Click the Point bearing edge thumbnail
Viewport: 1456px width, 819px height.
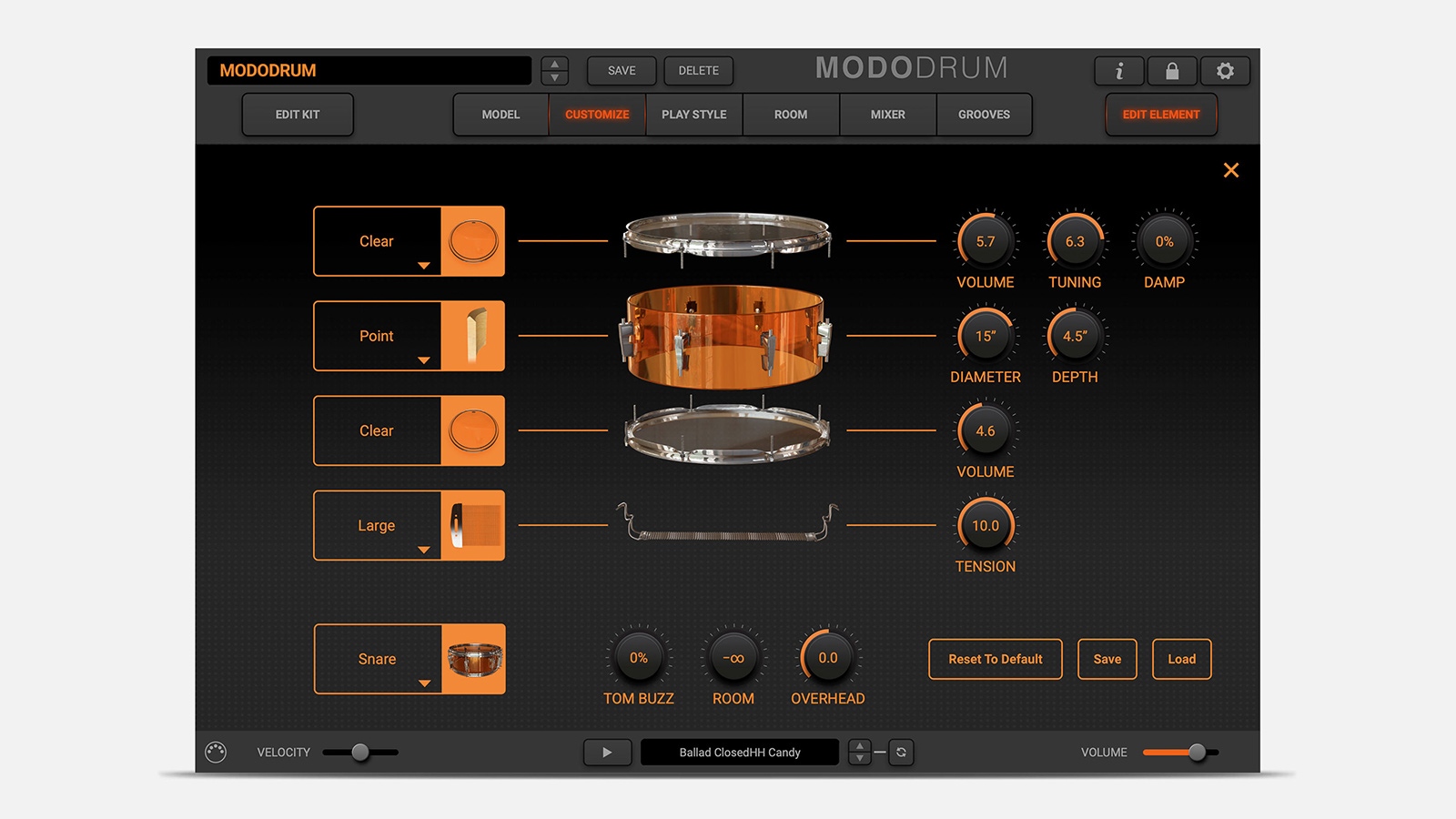point(473,336)
